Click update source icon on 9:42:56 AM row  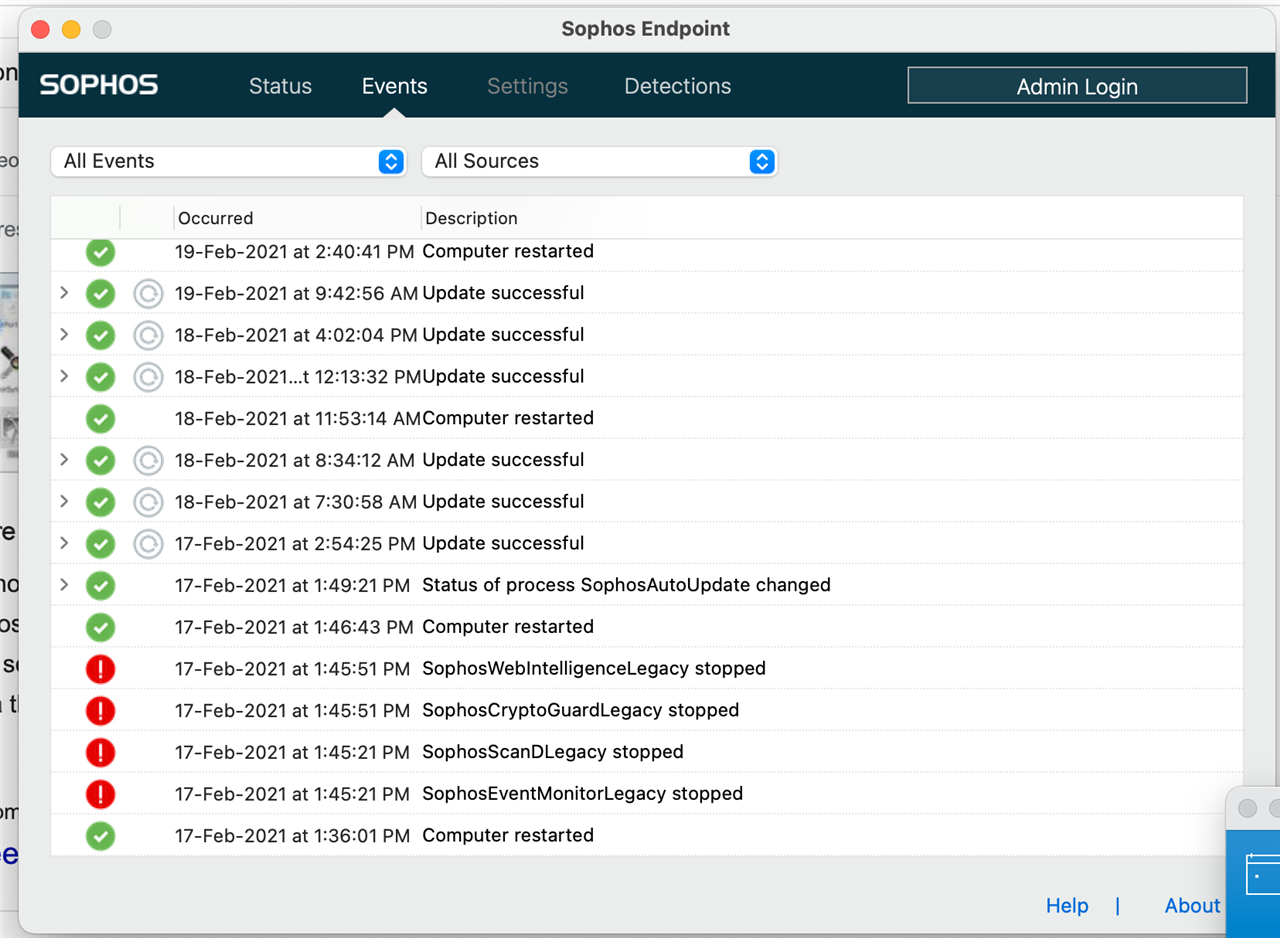coord(148,293)
